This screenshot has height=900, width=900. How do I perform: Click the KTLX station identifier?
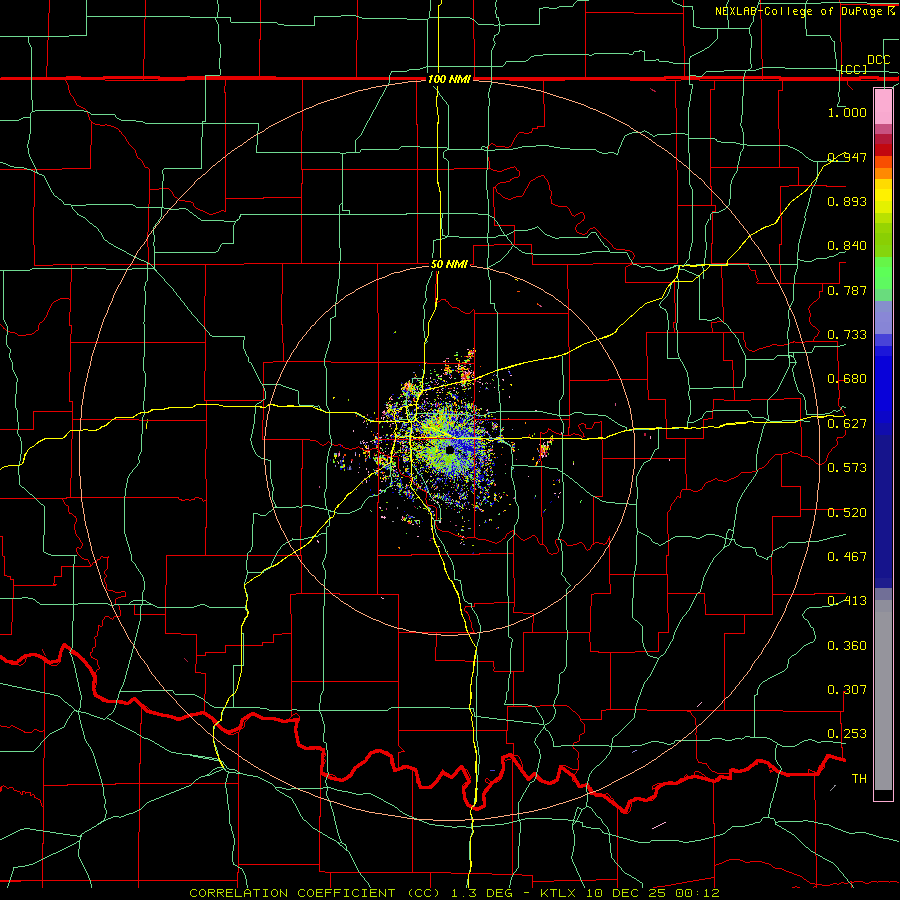[x=558, y=893]
